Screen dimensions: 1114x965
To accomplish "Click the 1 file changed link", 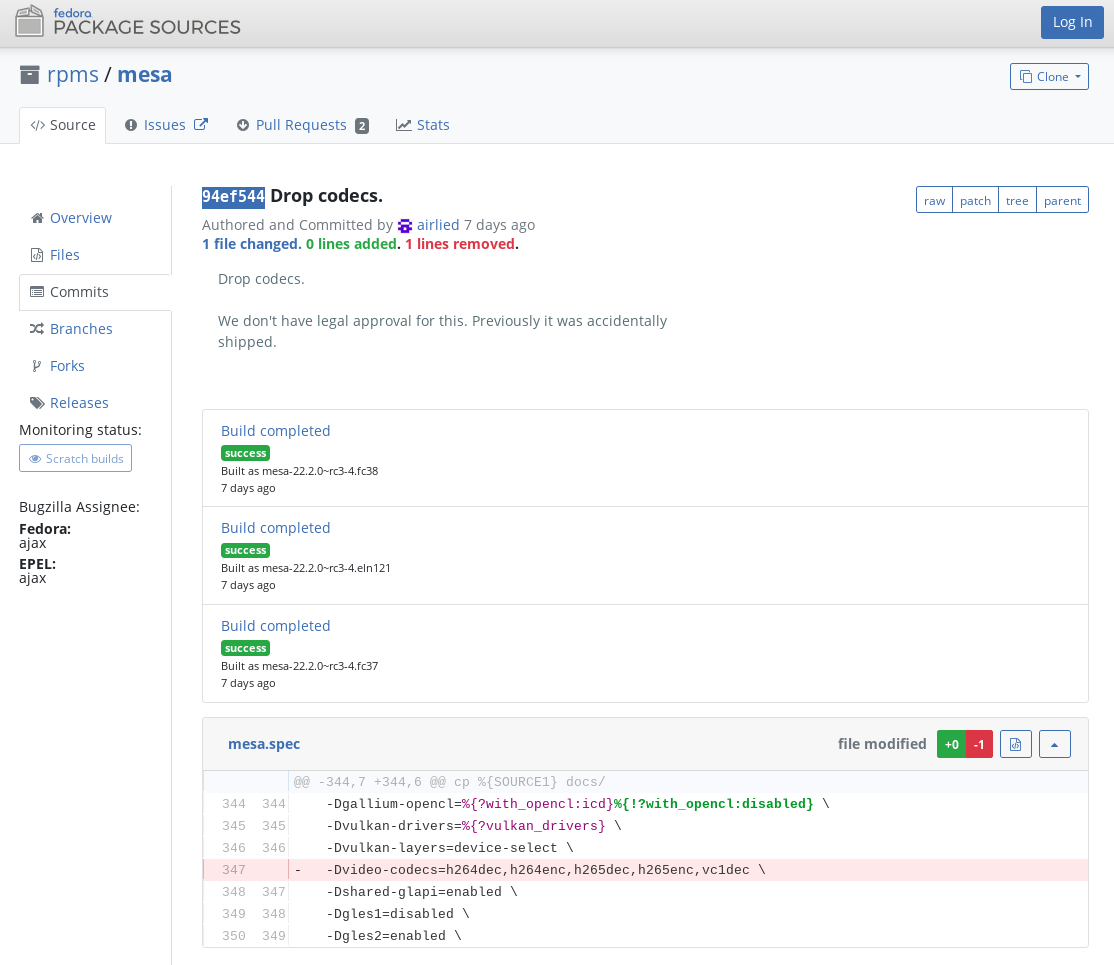I will [252, 244].
